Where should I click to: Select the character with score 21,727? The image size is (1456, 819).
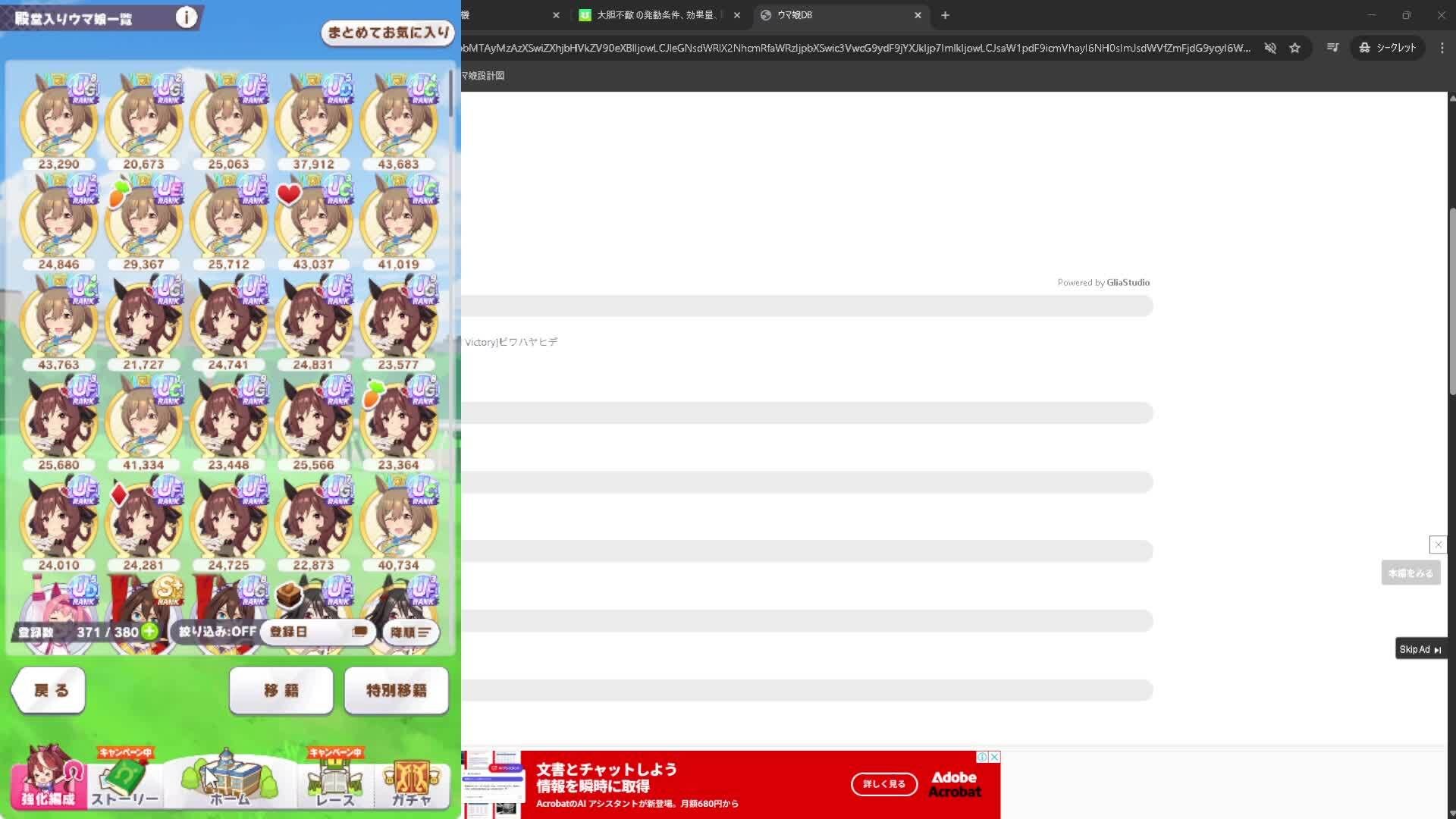[143, 322]
